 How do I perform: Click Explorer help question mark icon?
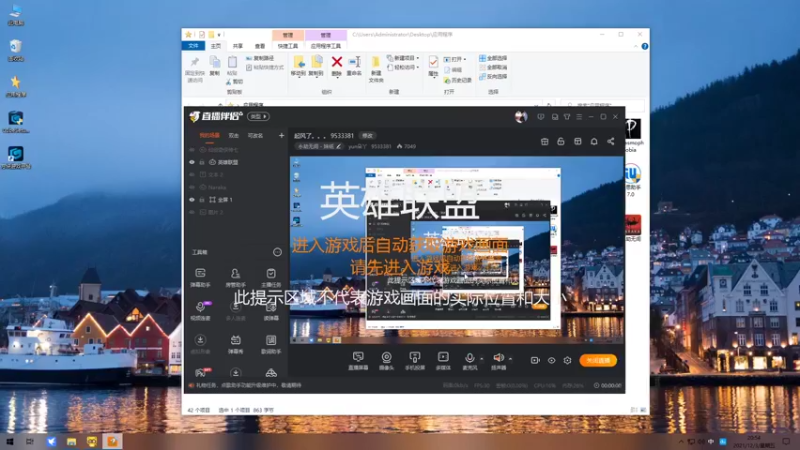tap(645, 46)
